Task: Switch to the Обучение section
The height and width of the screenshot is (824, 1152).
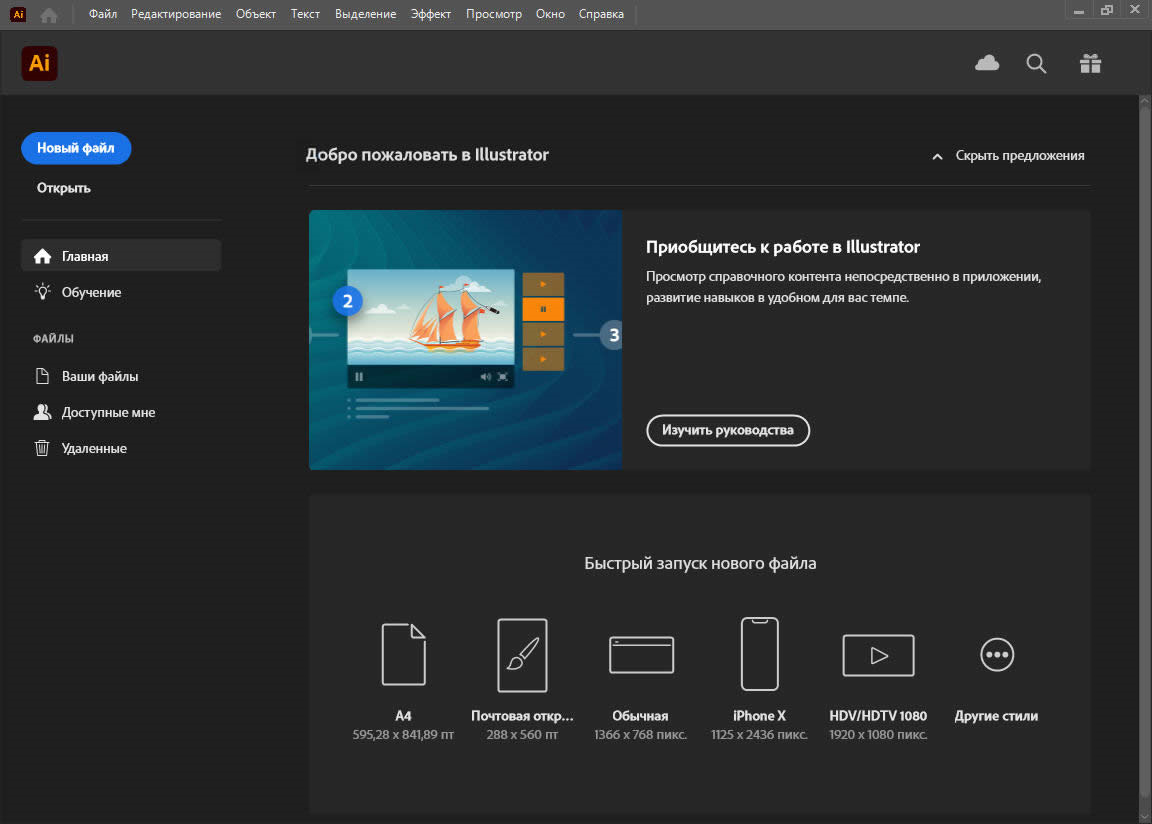Action: tap(91, 292)
